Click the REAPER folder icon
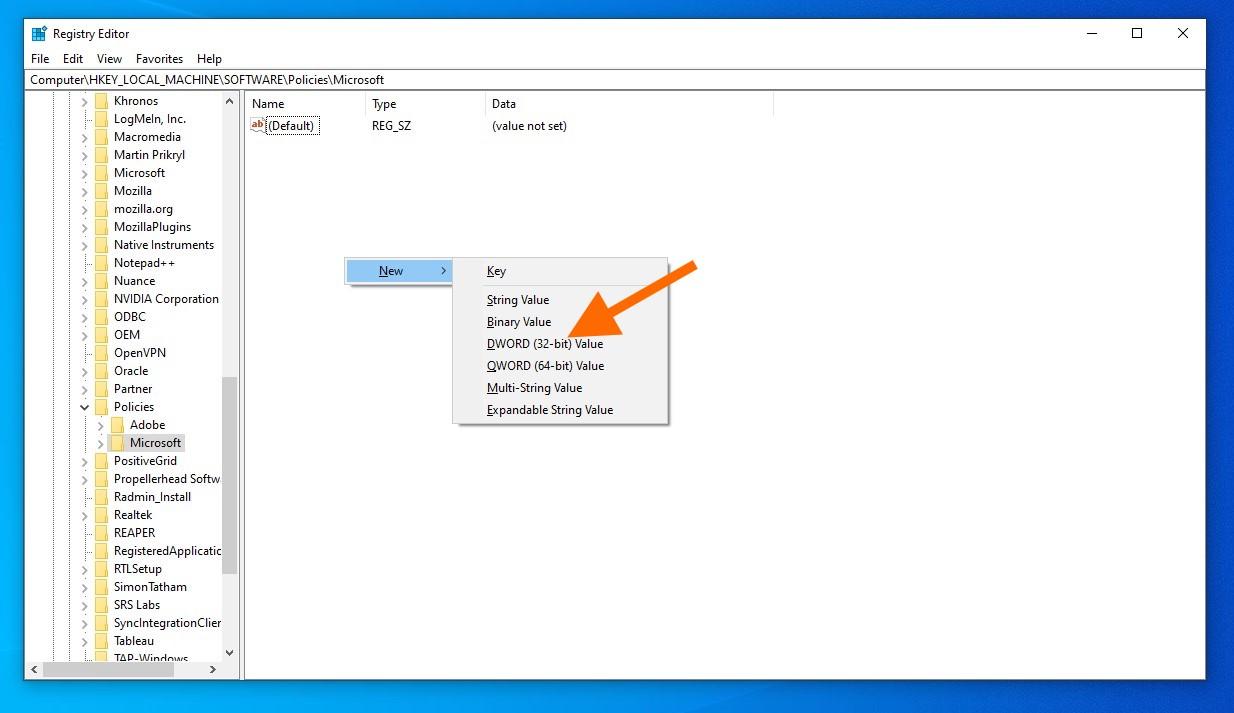The width and height of the screenshot is (1234, 713). point(101,533)
